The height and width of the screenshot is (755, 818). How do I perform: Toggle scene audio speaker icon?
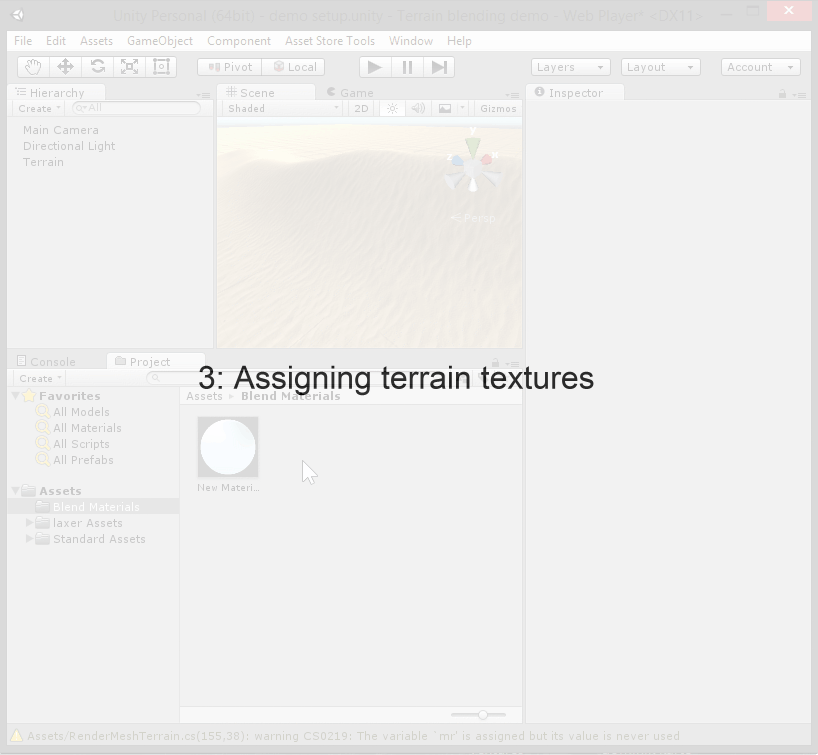coord(418,108)
